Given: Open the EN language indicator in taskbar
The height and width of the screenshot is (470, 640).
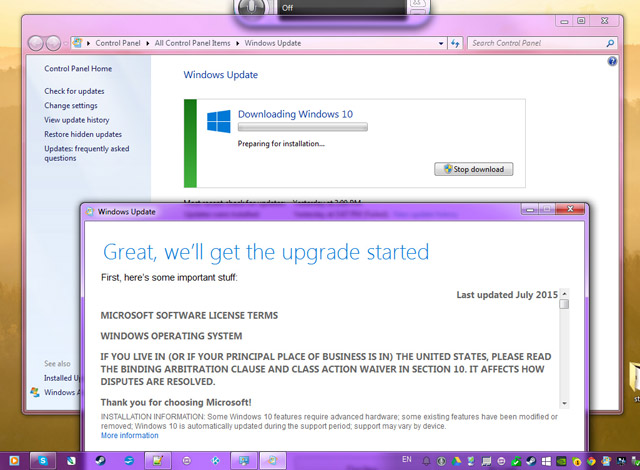Looking at the screenshot, I should click(405, 460).
